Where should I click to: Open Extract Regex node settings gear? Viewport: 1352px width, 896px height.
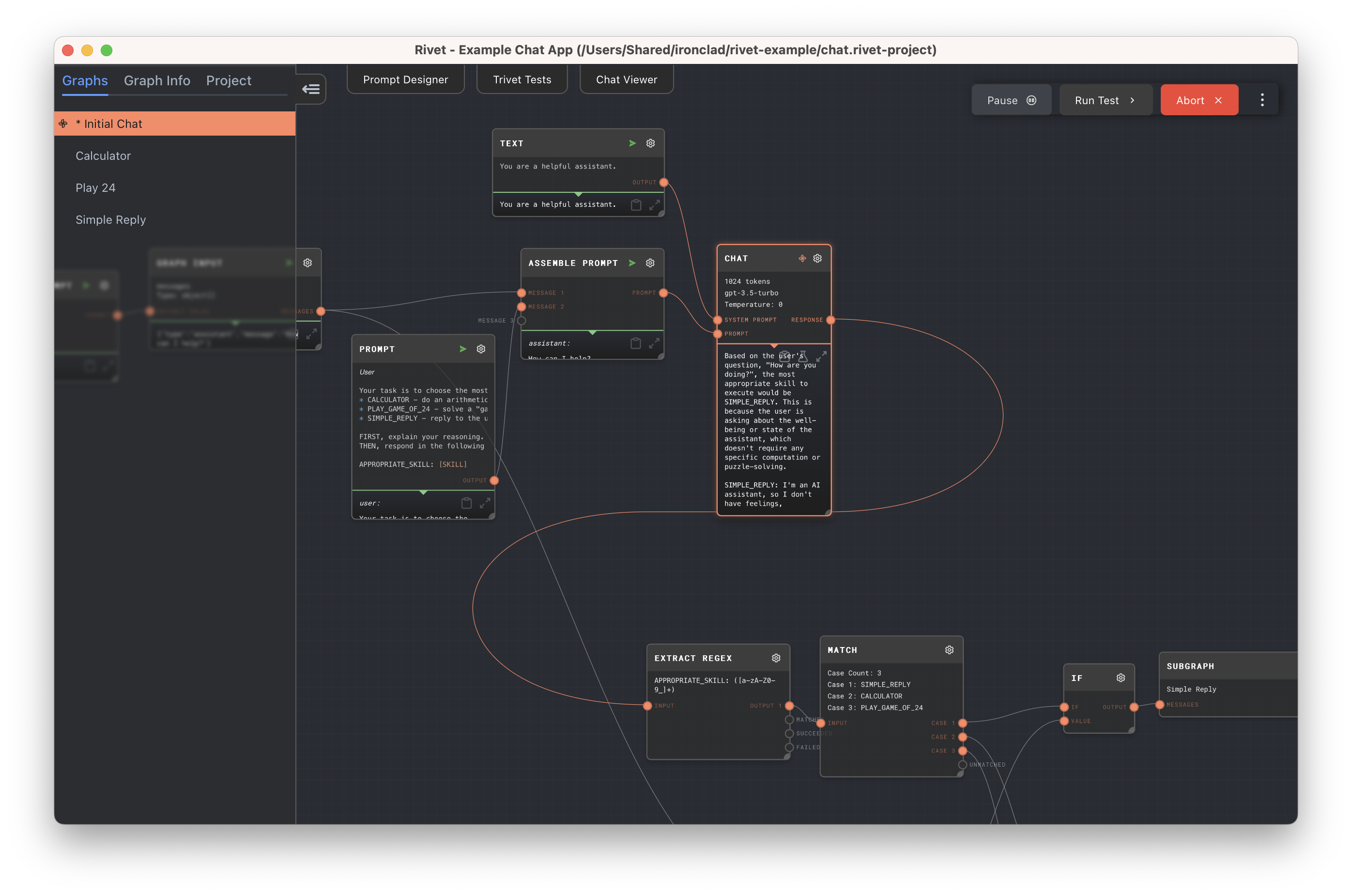click(x=776, y=658)
